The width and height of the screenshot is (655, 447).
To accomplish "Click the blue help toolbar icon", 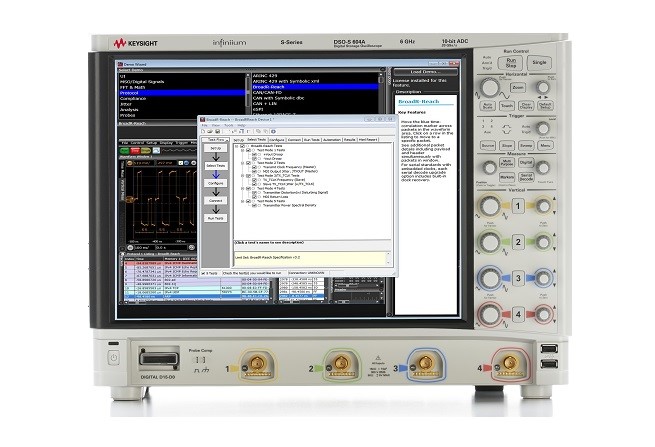I will point(273,132).
